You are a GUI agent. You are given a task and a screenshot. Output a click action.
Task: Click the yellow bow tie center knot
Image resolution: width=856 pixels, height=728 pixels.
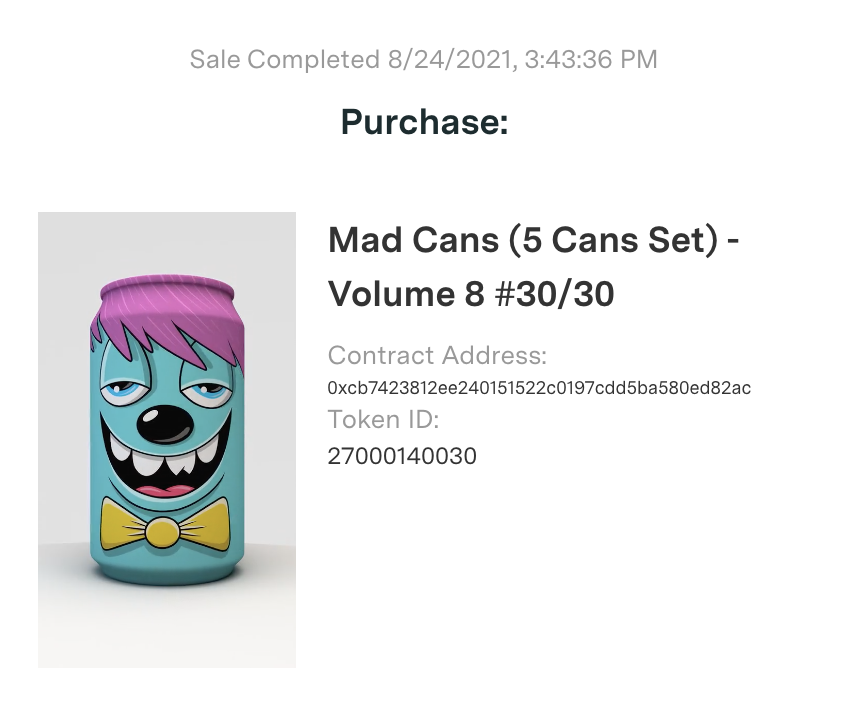coord(162,532)
